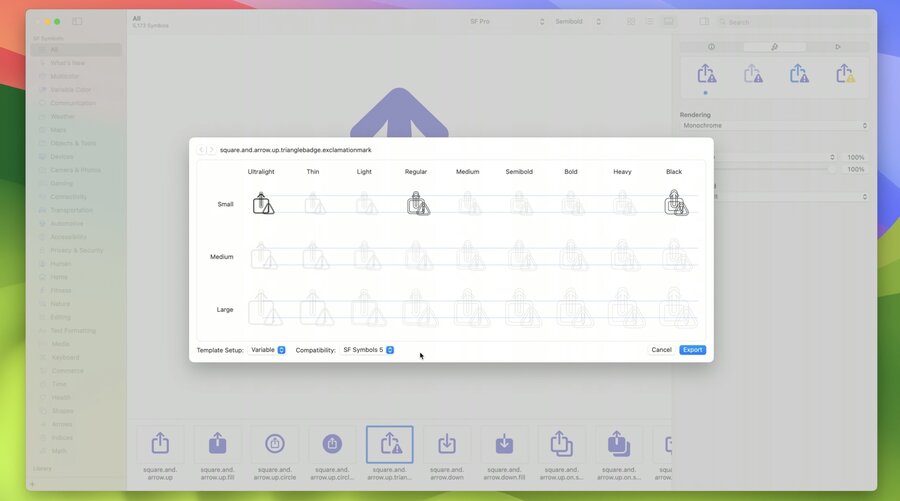The height and width of the screenshot is (501, 900).
Task: Click the add plus button below sidebar
Action: pyautogui.click(x=32, y=484)
